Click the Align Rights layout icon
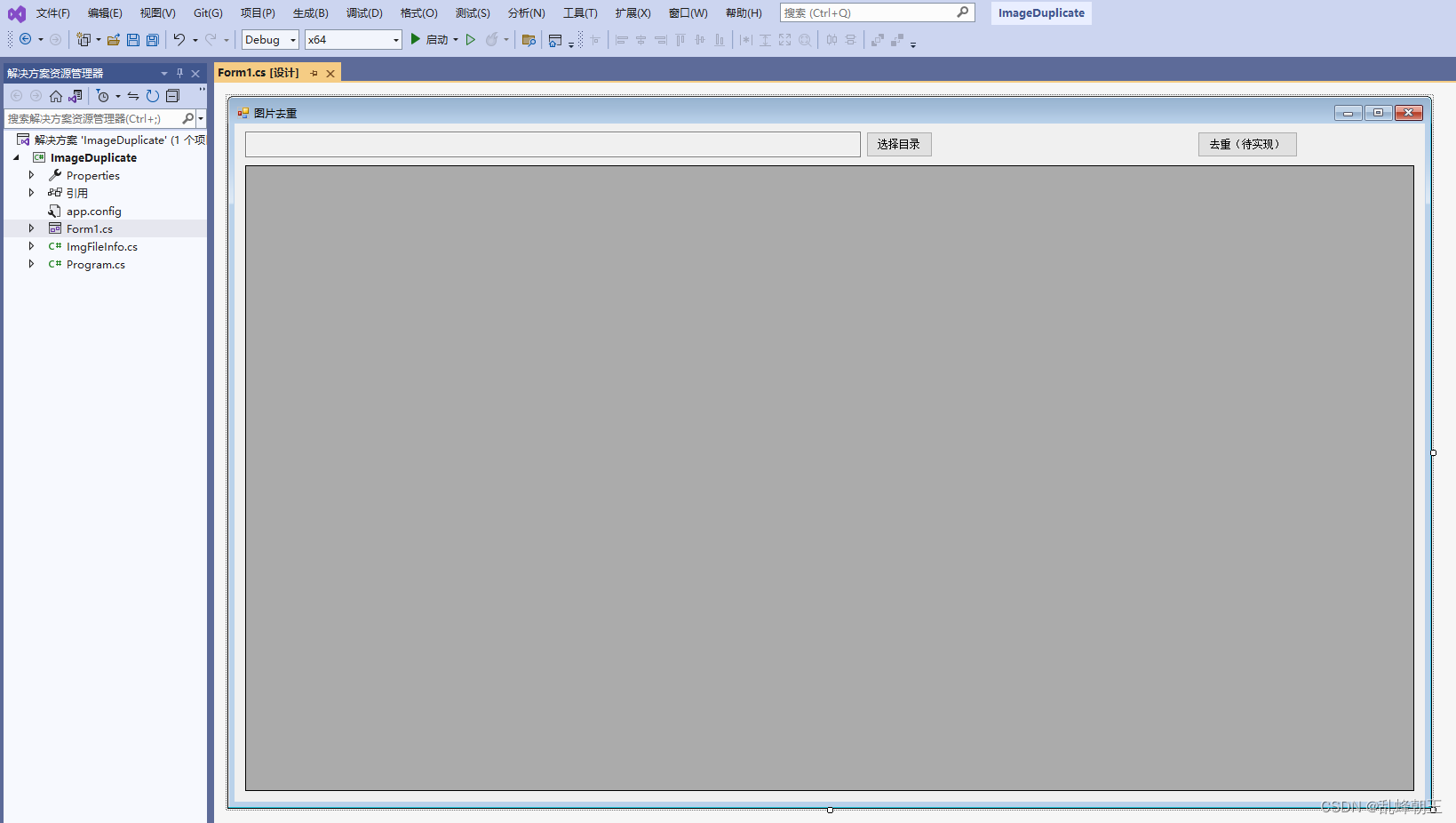The image size is (1456, 823). [661, 39]
